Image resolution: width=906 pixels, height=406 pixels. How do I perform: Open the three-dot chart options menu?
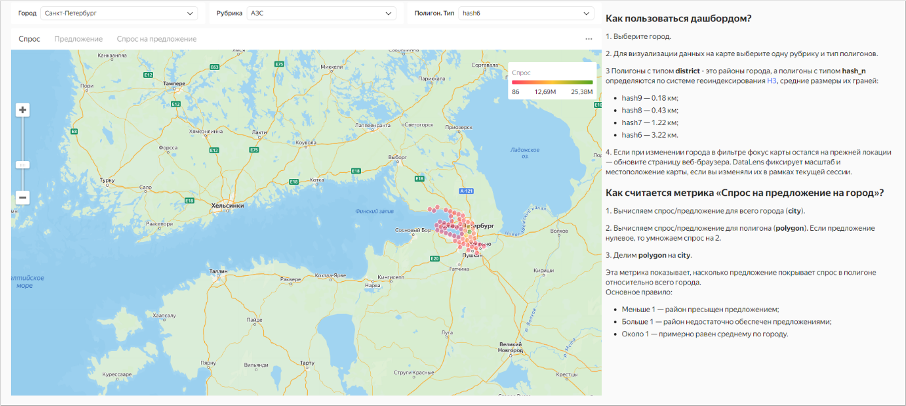pos(589,39)
